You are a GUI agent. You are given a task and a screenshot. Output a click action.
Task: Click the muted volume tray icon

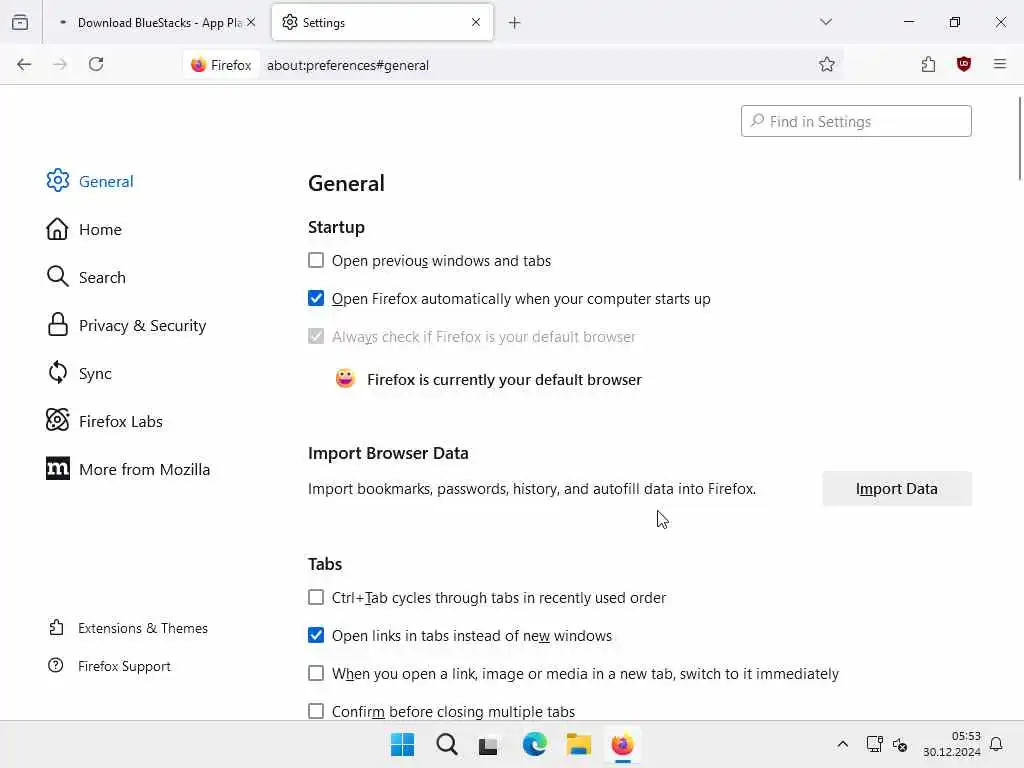(x=900, y=744)
